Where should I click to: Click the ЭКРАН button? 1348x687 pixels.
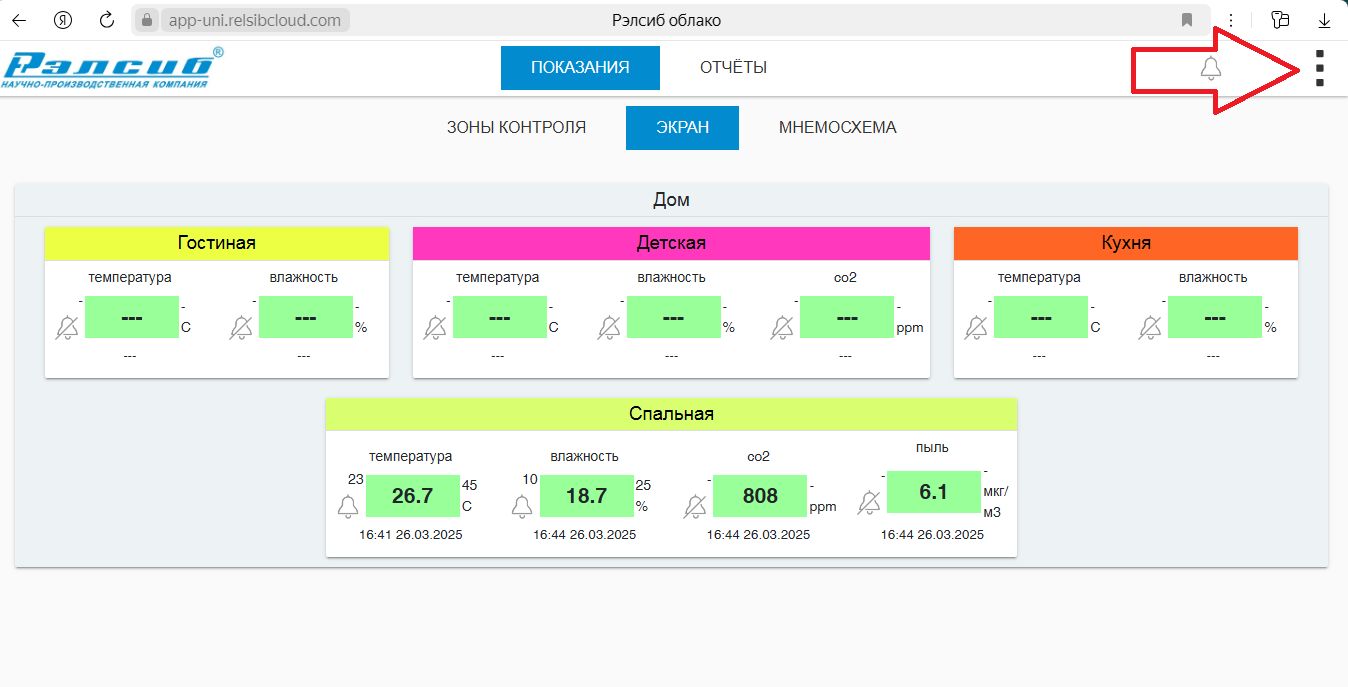pyautogui.click(x=682, y=128)
